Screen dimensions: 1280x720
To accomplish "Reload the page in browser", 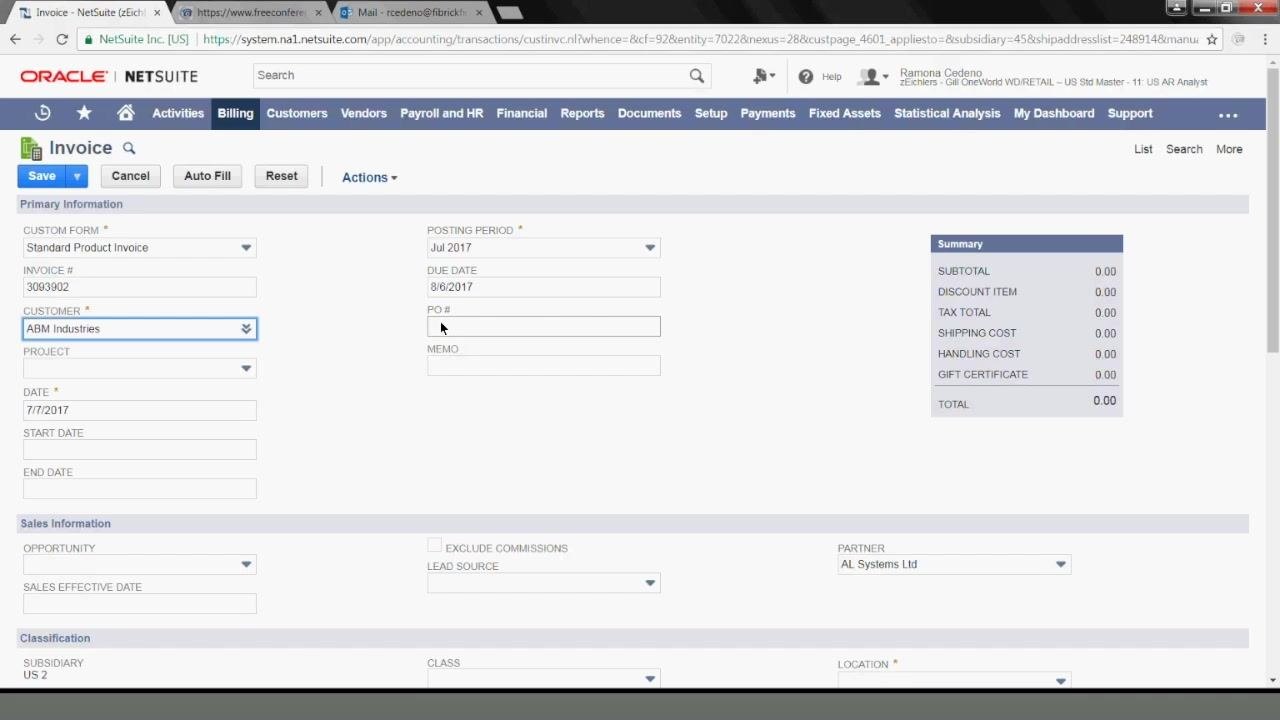I will (62, 39).
